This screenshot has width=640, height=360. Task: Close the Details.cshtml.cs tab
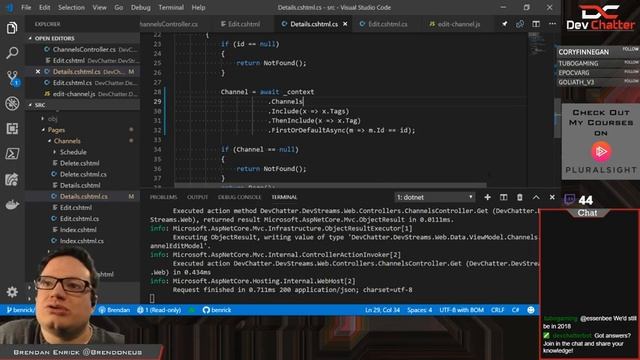(x=345, y=24)
